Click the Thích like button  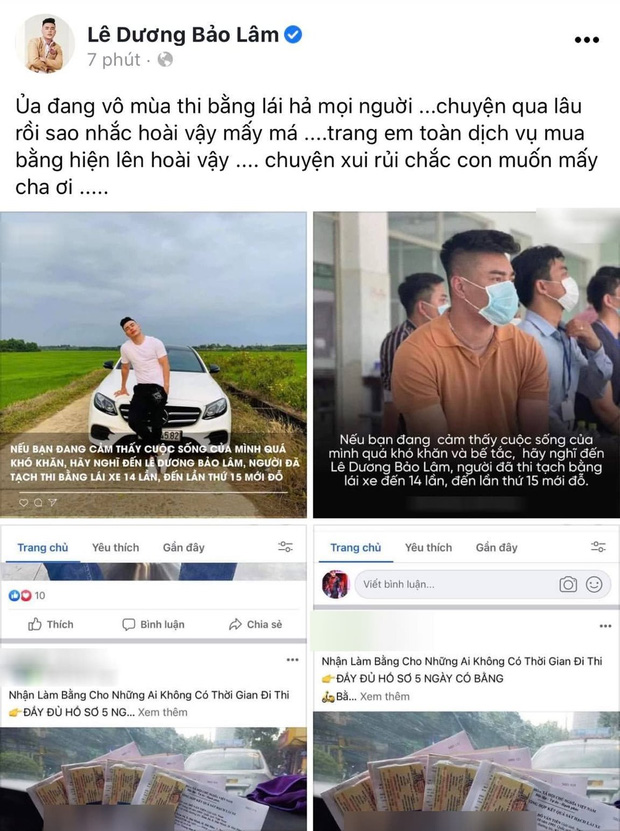coord(50,624)
